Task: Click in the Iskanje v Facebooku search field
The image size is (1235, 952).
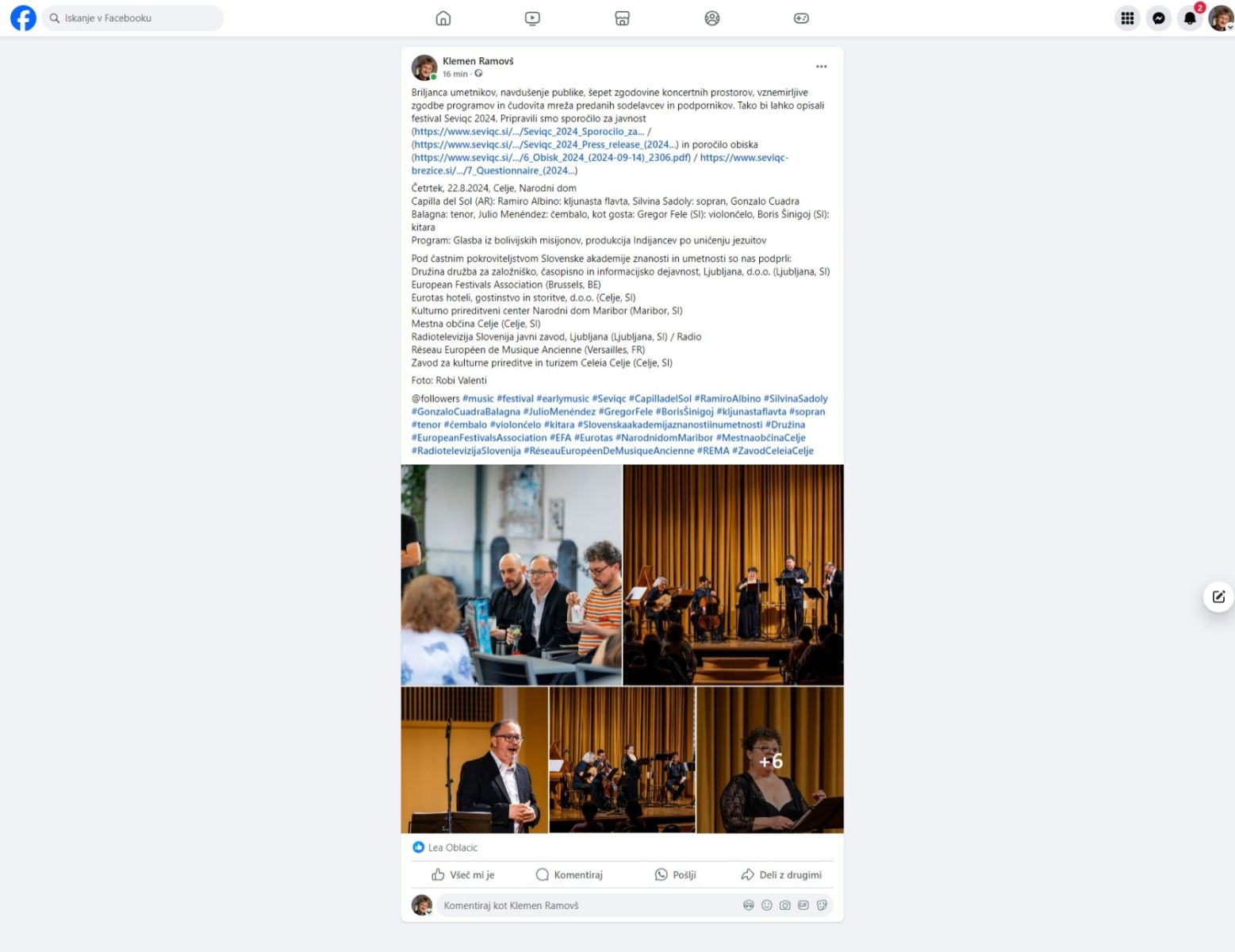Action: 133,18
